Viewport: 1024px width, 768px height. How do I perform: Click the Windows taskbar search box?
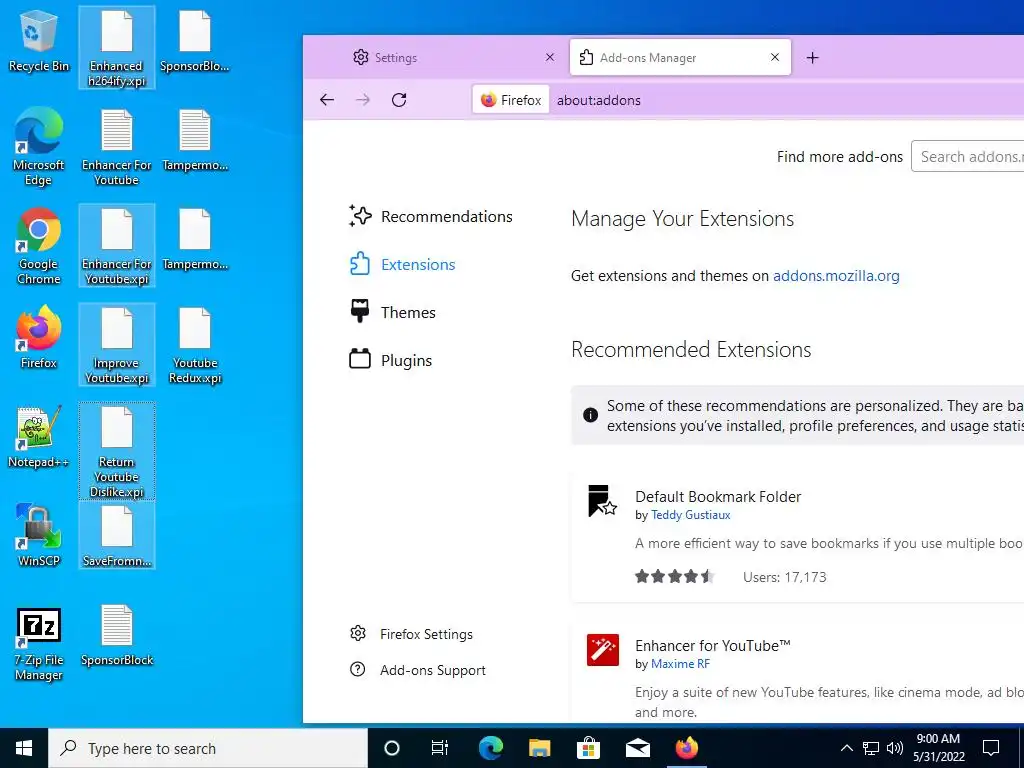pyautogui.click(x=208, y=748)
